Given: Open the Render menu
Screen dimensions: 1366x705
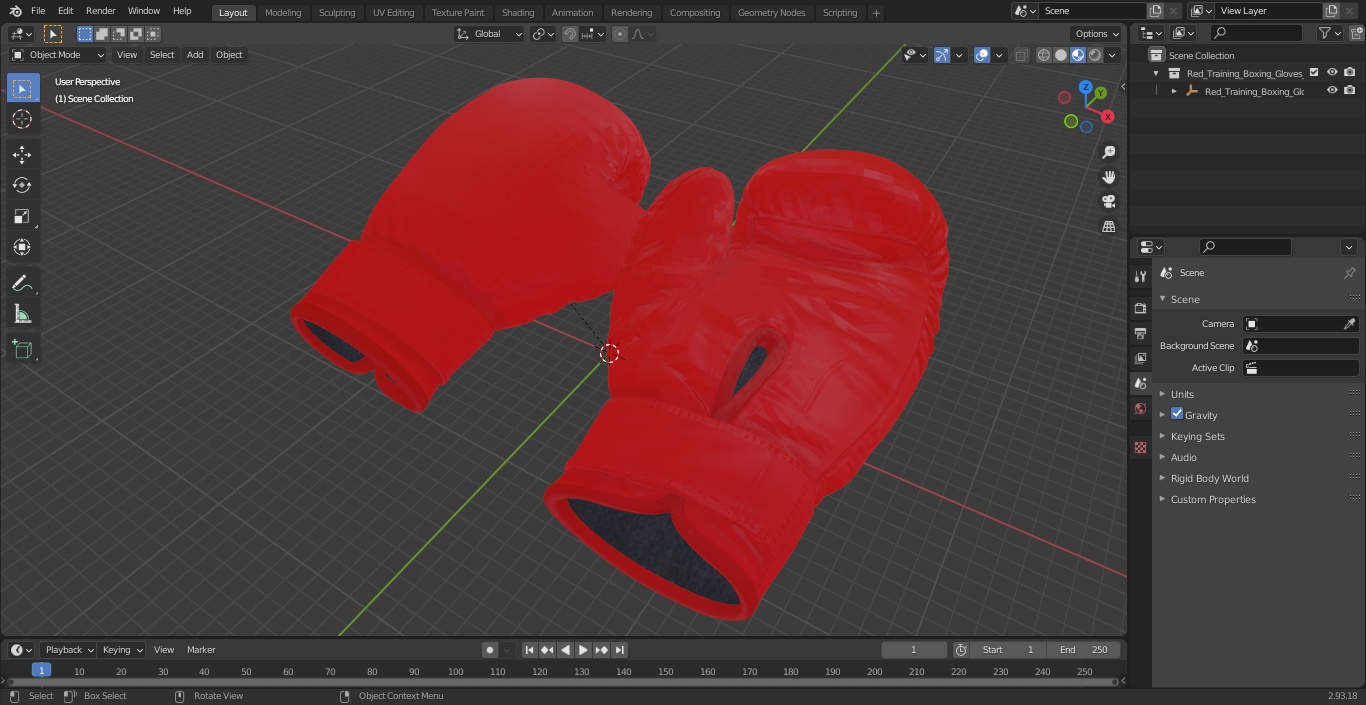Looking at the screenshot, I should pyautogui.click(x=101, y=11).
